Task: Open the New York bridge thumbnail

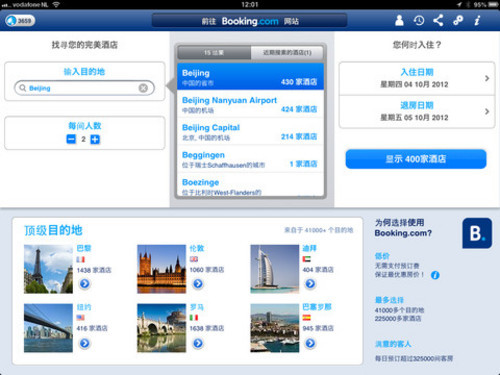Action: [48, 328]
